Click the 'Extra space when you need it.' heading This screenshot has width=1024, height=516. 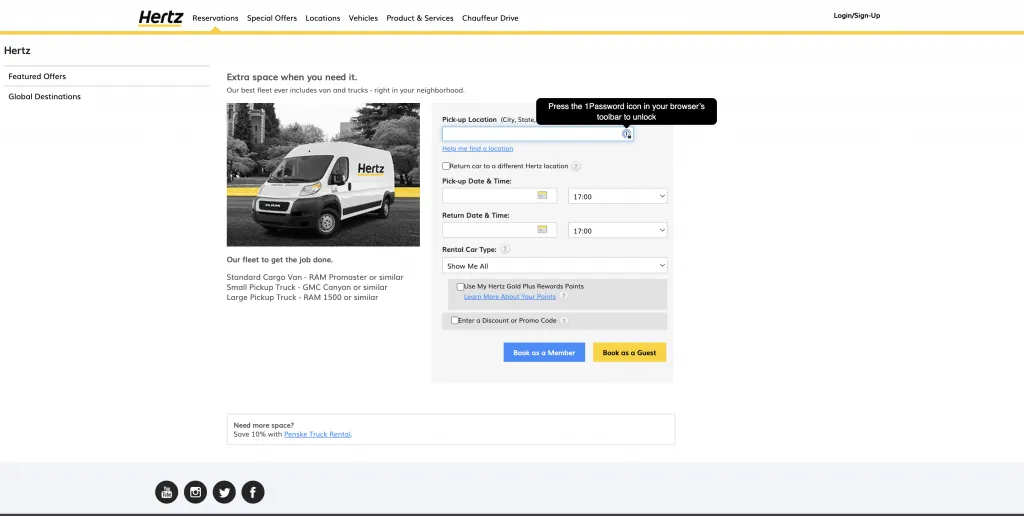292,77
